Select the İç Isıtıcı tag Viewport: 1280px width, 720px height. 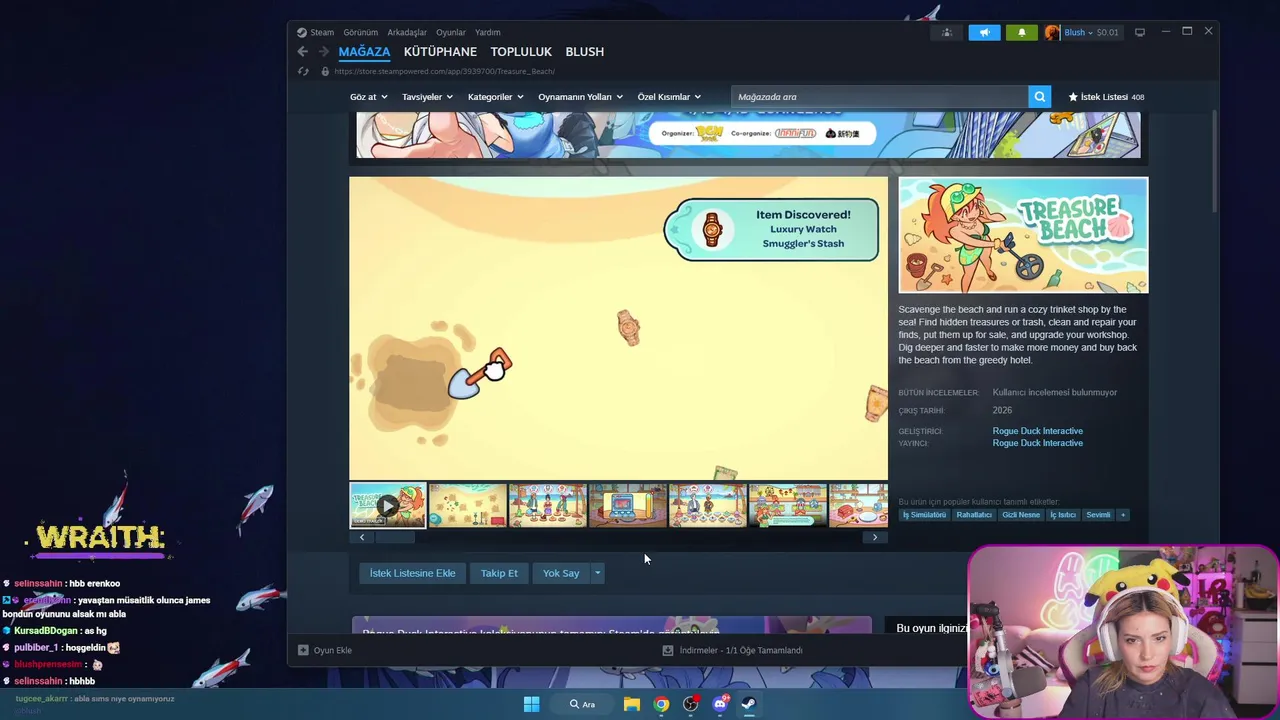[x=1063, y=515]
